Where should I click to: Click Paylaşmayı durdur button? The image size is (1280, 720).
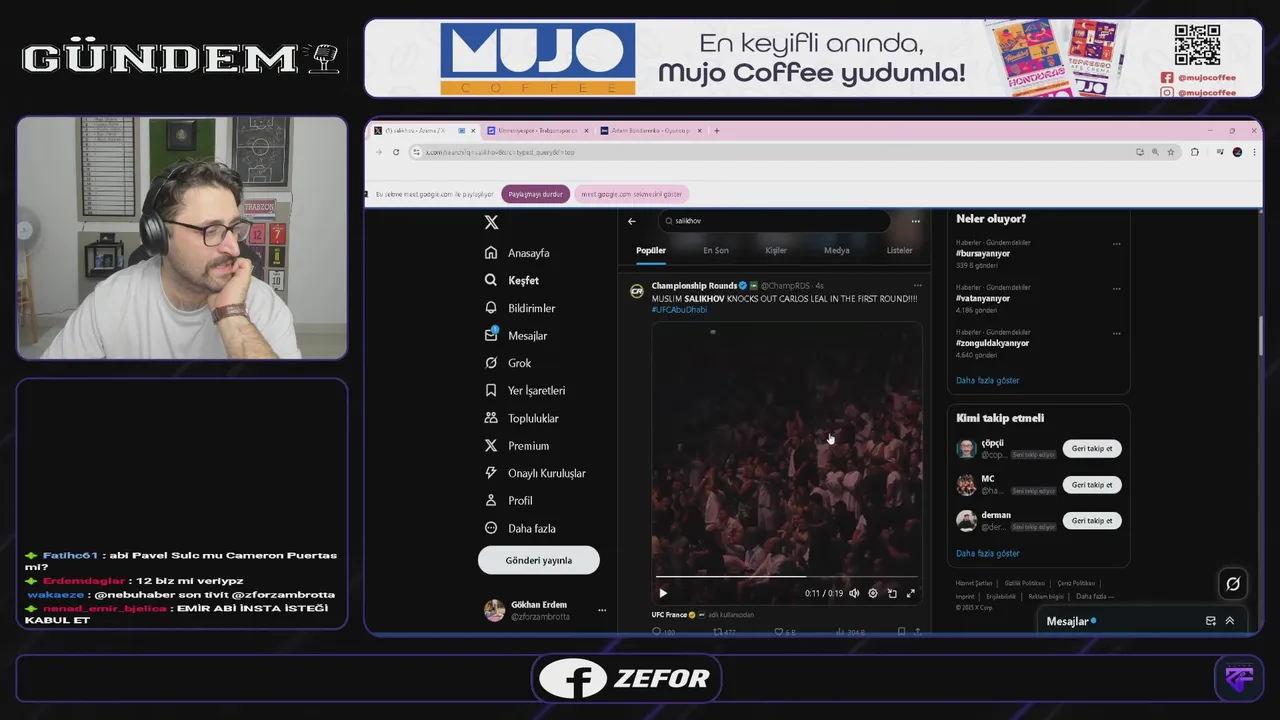(536, 194)
